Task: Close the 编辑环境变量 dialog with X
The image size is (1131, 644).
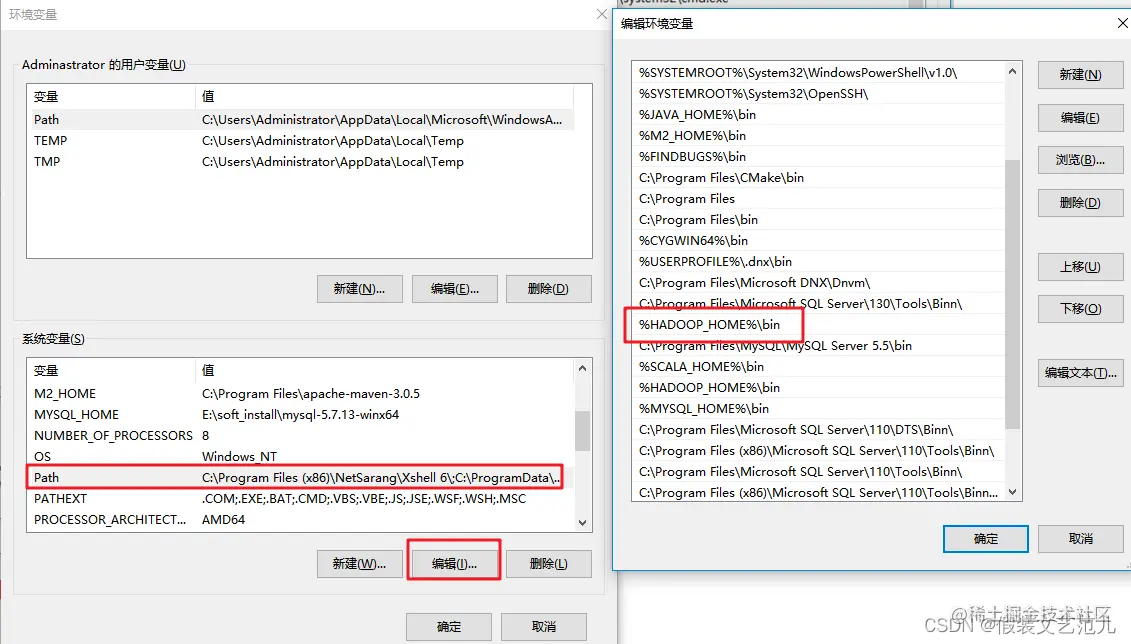Action: pos(1122,23)
